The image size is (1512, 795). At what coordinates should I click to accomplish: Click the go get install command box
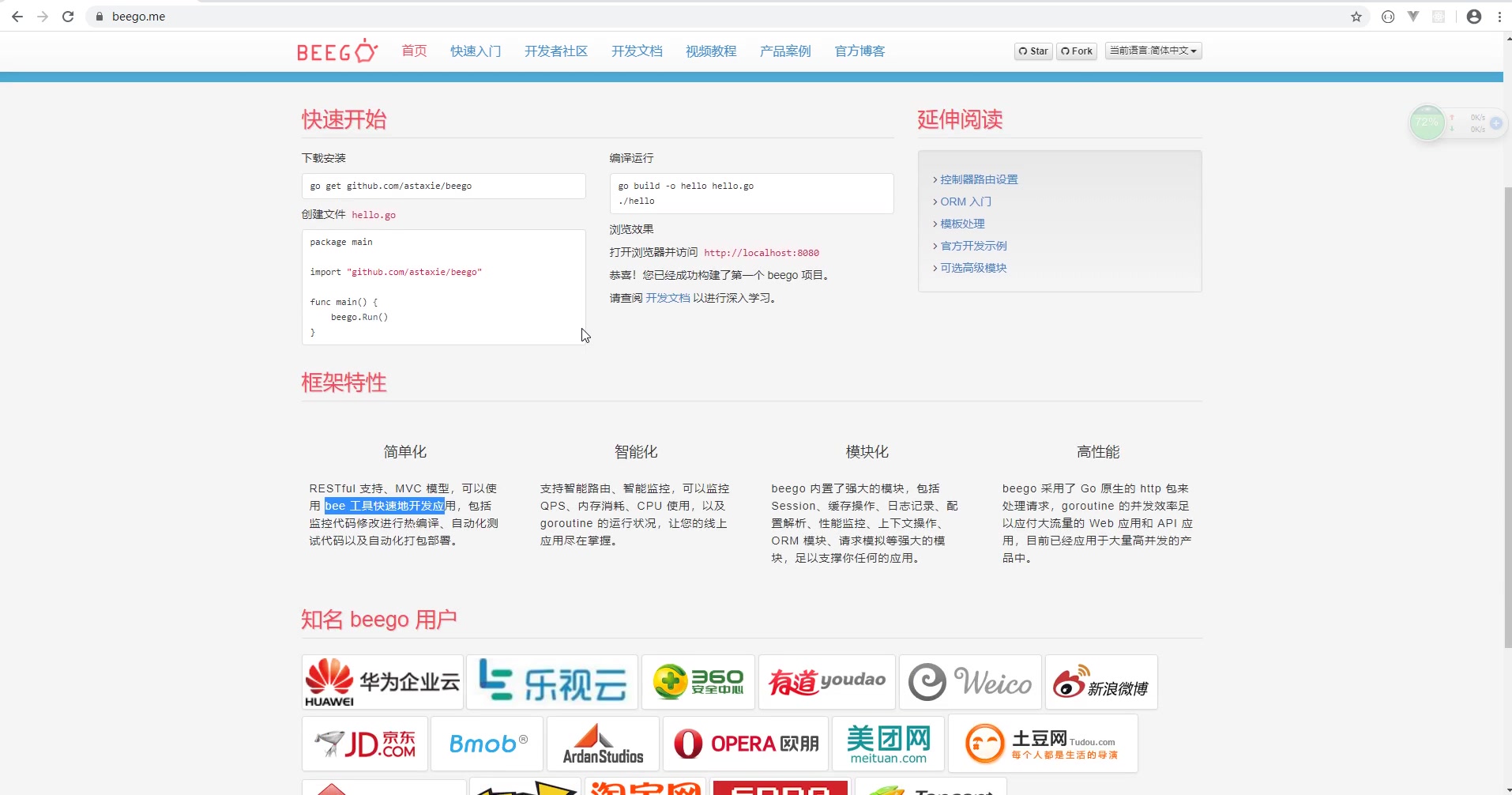pos(444,186)
